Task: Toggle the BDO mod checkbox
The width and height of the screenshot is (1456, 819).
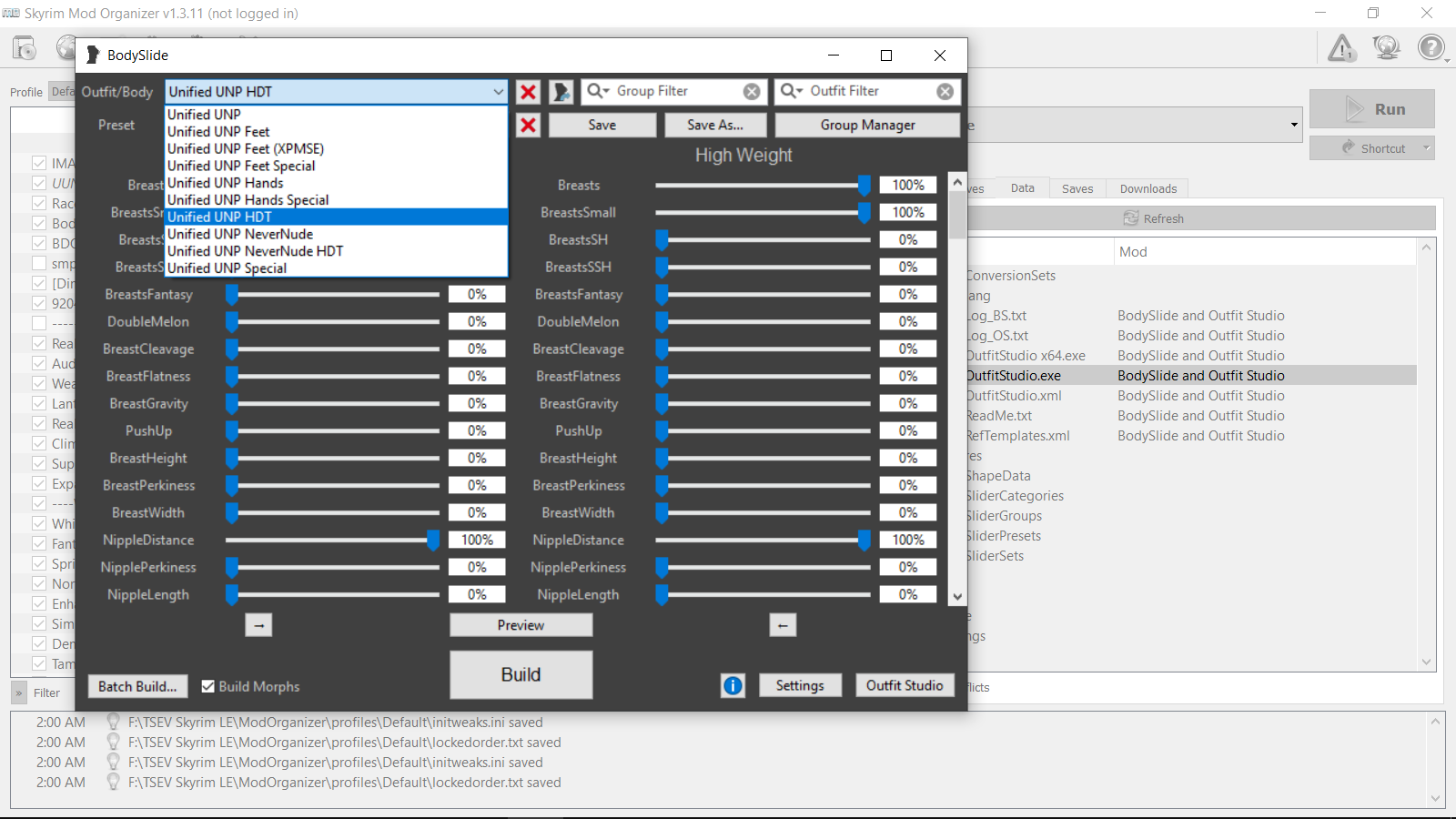Action: [39, 243]
